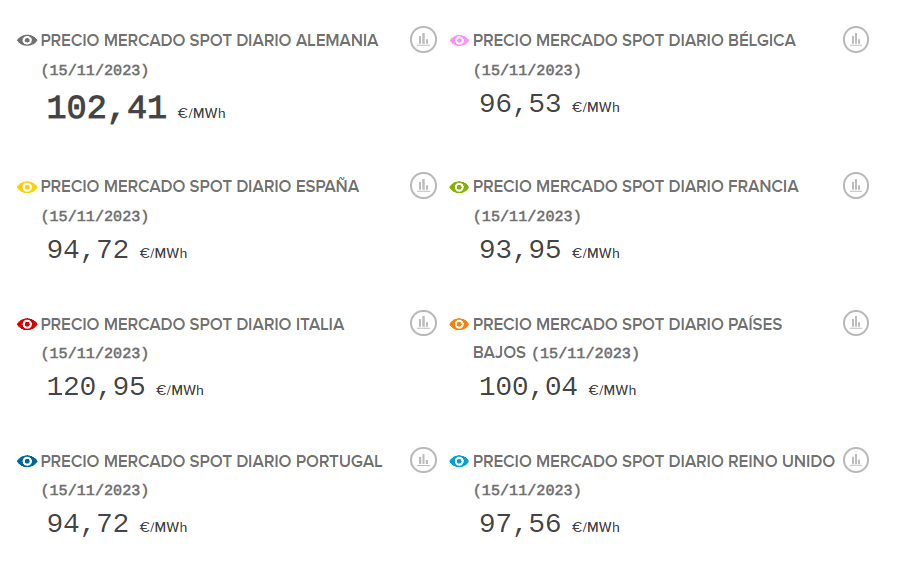This screenshot has height=570, width=900.
Task: Open chart icon for Portugal spot price
Action: click(423, 460)
